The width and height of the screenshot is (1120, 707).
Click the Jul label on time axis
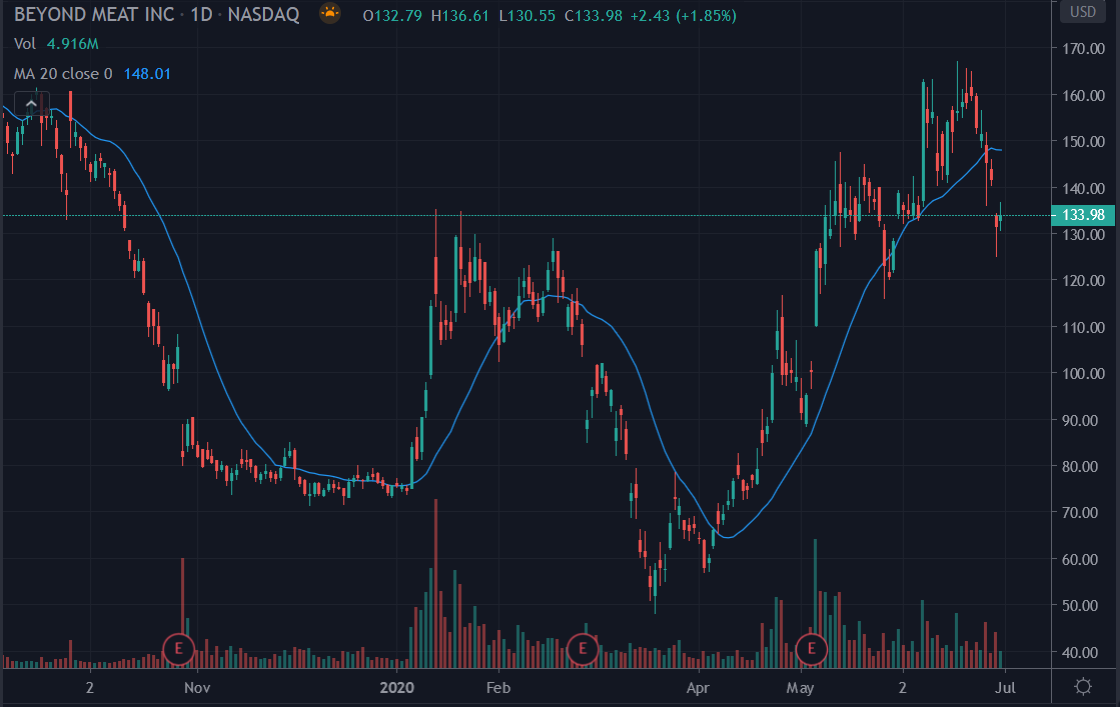[x=1006, y=688]
